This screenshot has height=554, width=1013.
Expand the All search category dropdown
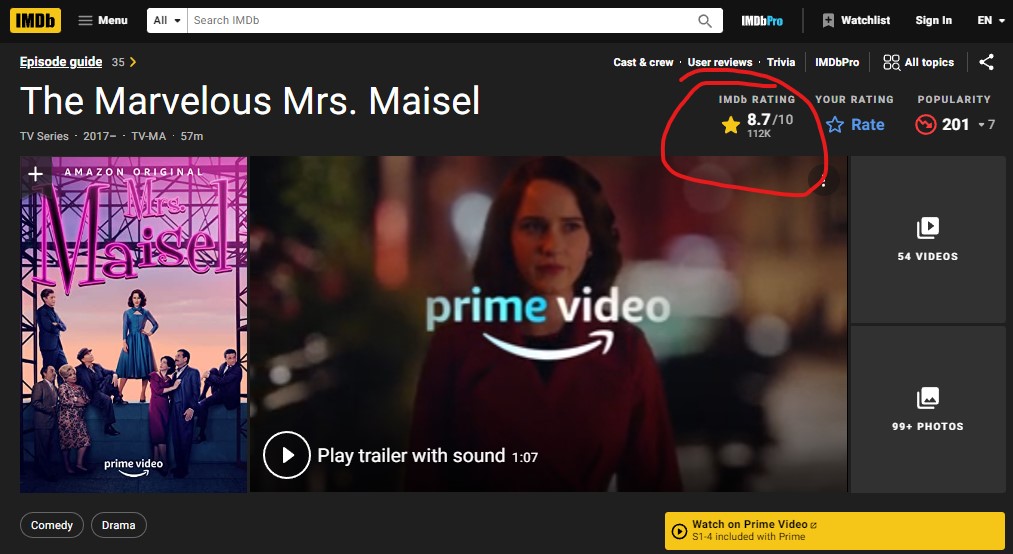(x=167, y=20)
